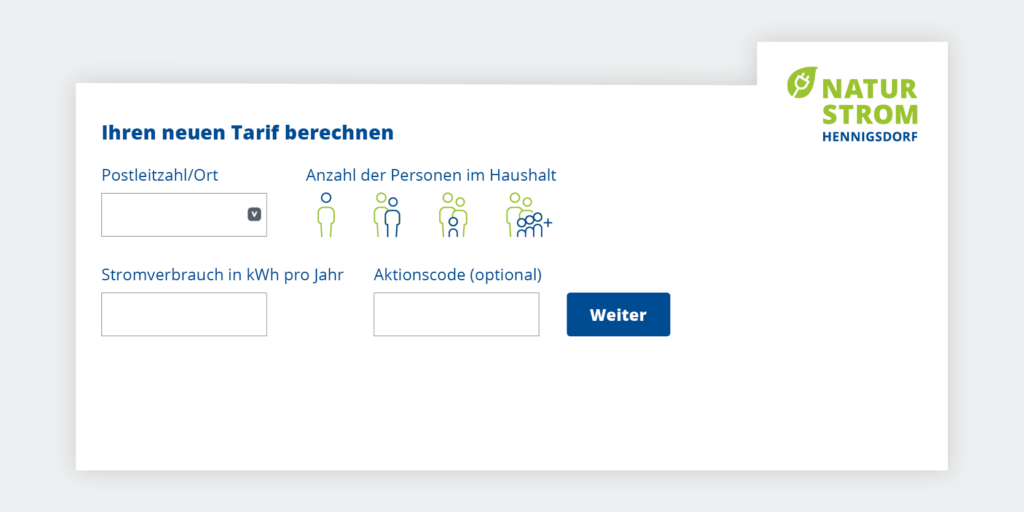Click the 'Postleitzahl/Ort' label

pos(160,175)
